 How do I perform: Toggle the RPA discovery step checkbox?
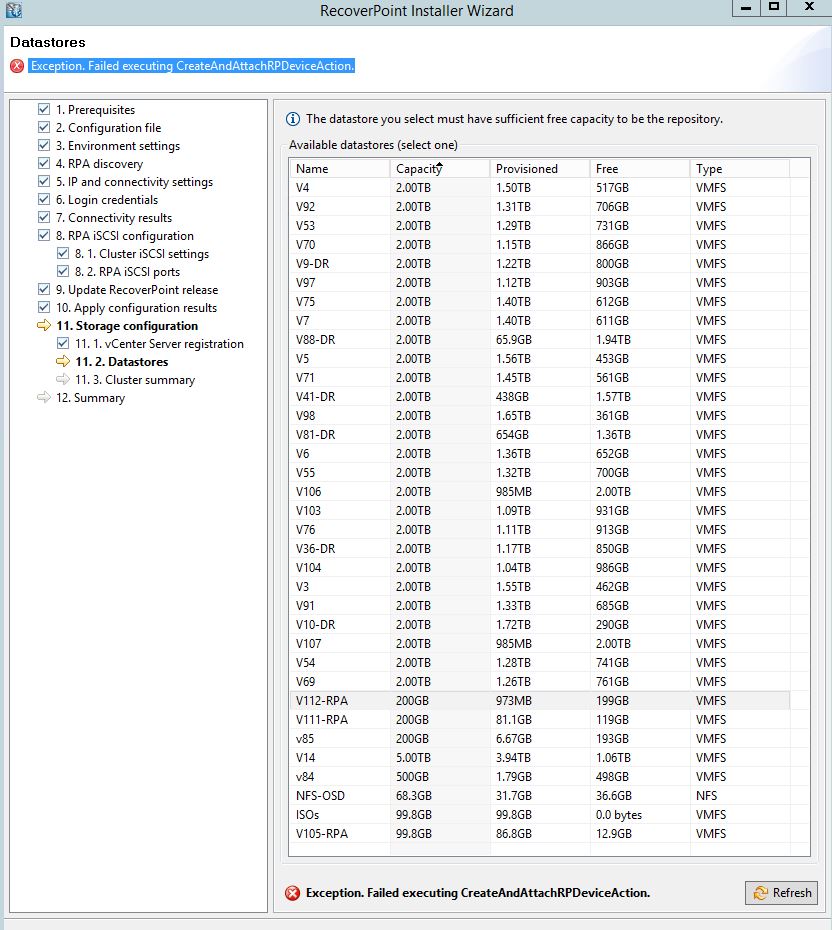click(x=44, y=163)
